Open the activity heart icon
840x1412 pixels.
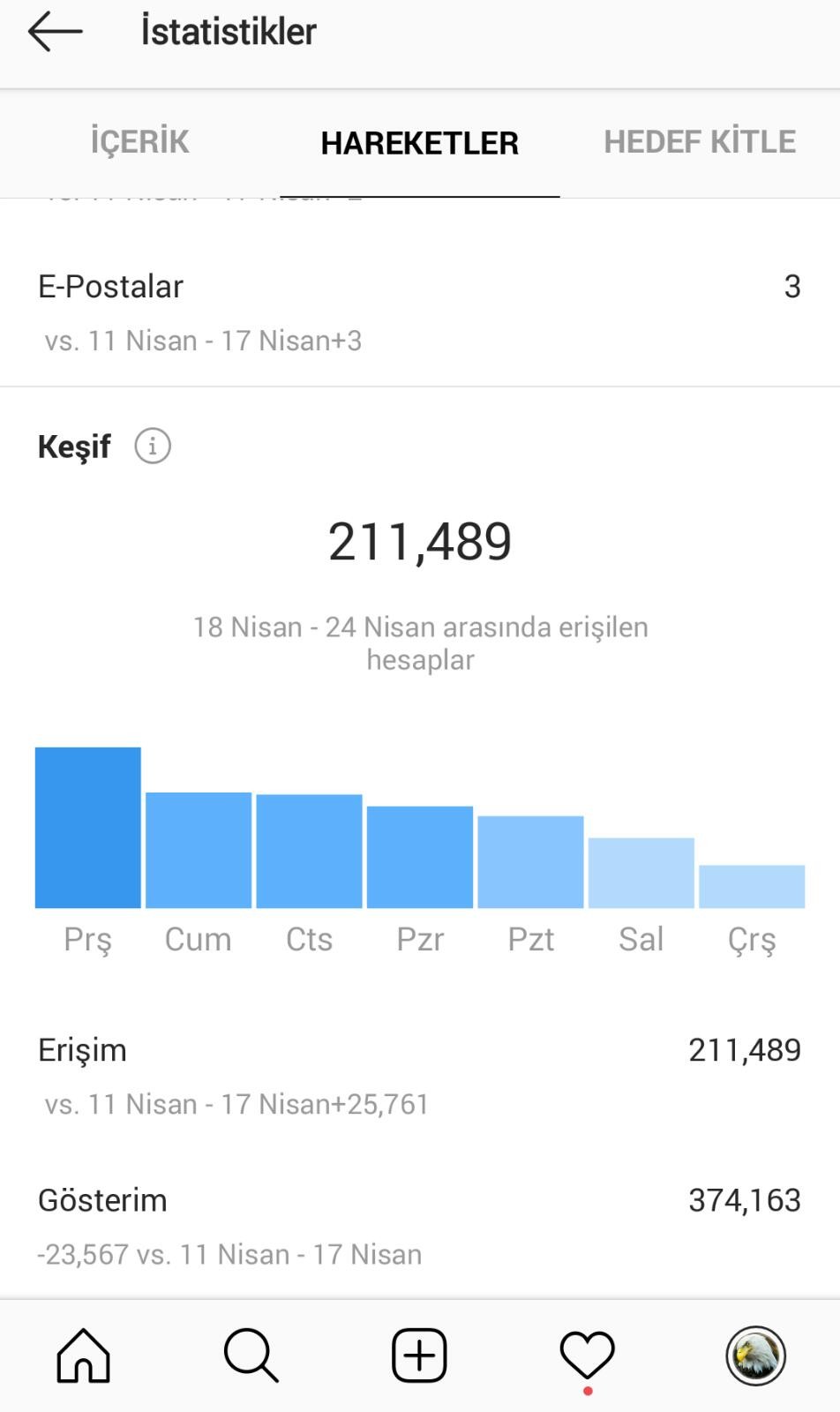click(x=588, y=1356)
